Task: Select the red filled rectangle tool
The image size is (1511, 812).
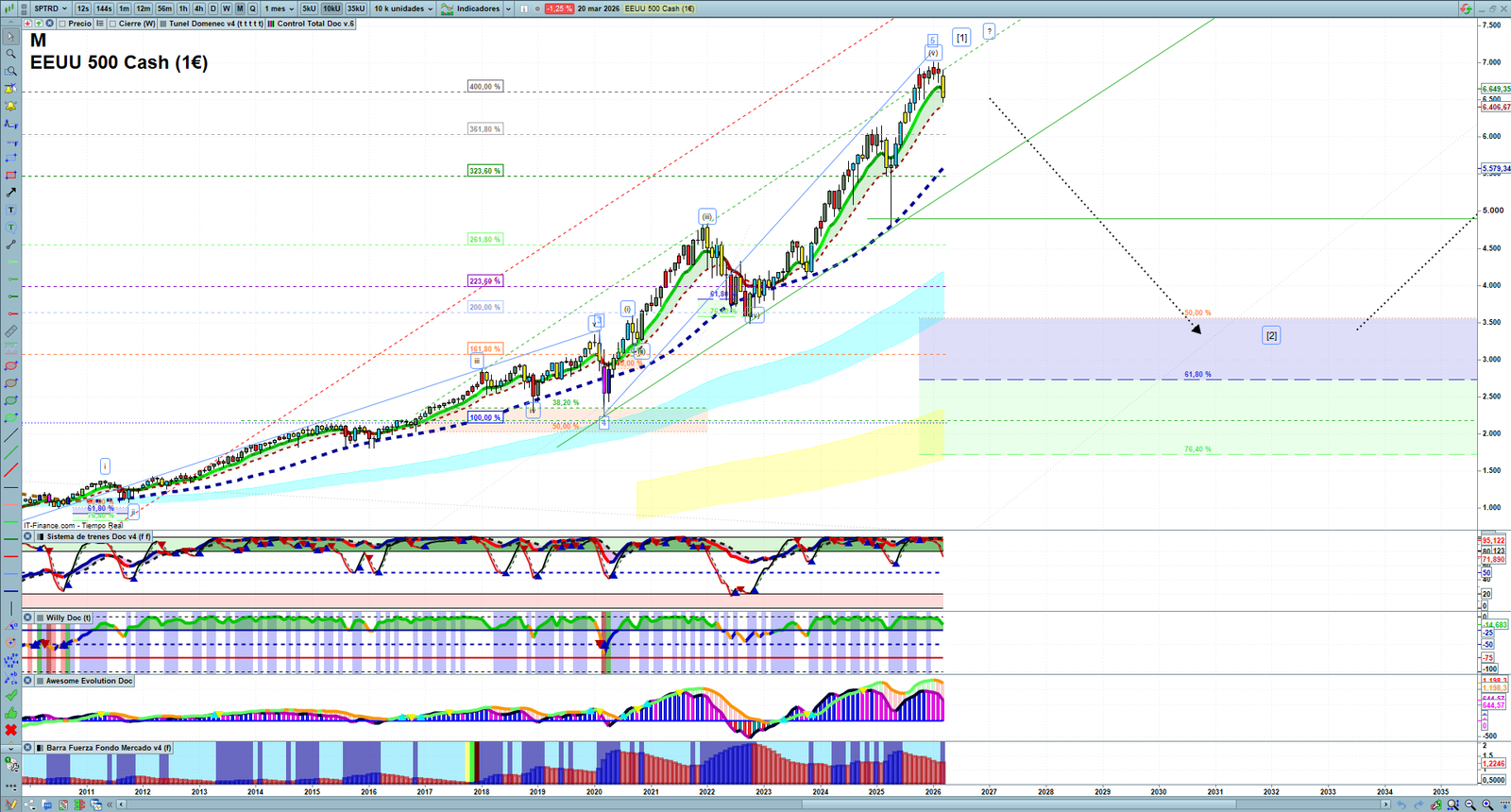Action: pos(10,176)
